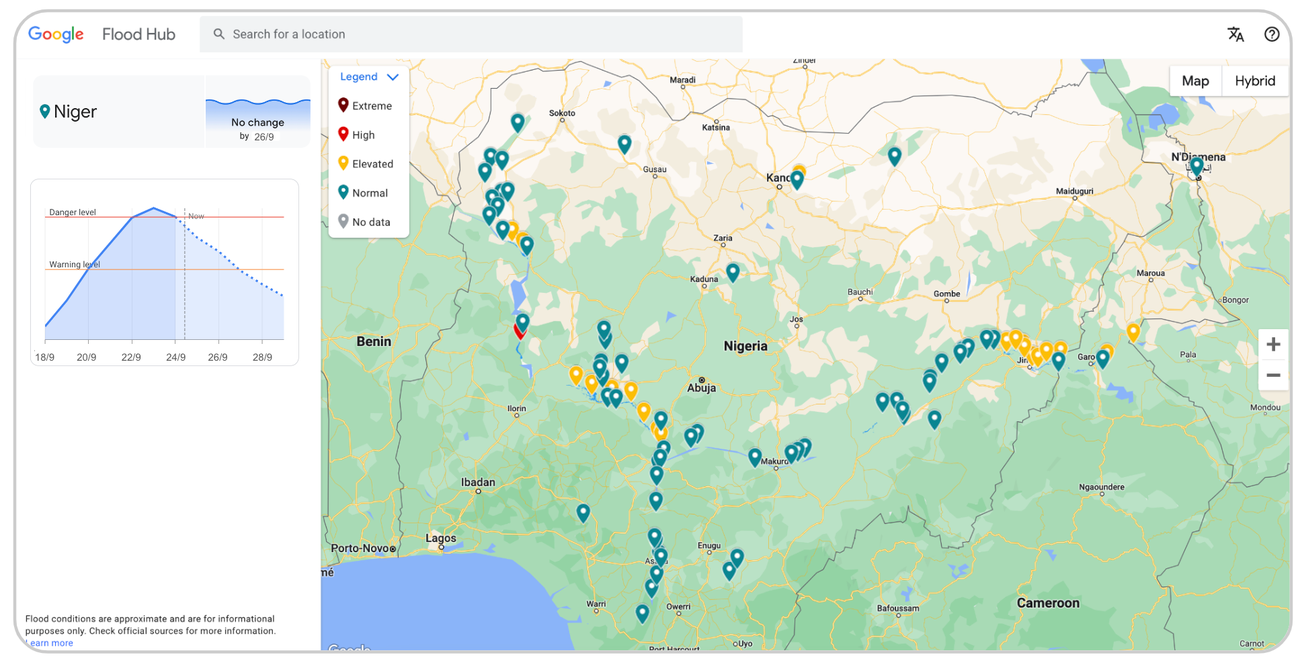This screenshot has width=1300, height=661.
Task: Click the map zoom-in plus icon
Action: pos(1273,343)
